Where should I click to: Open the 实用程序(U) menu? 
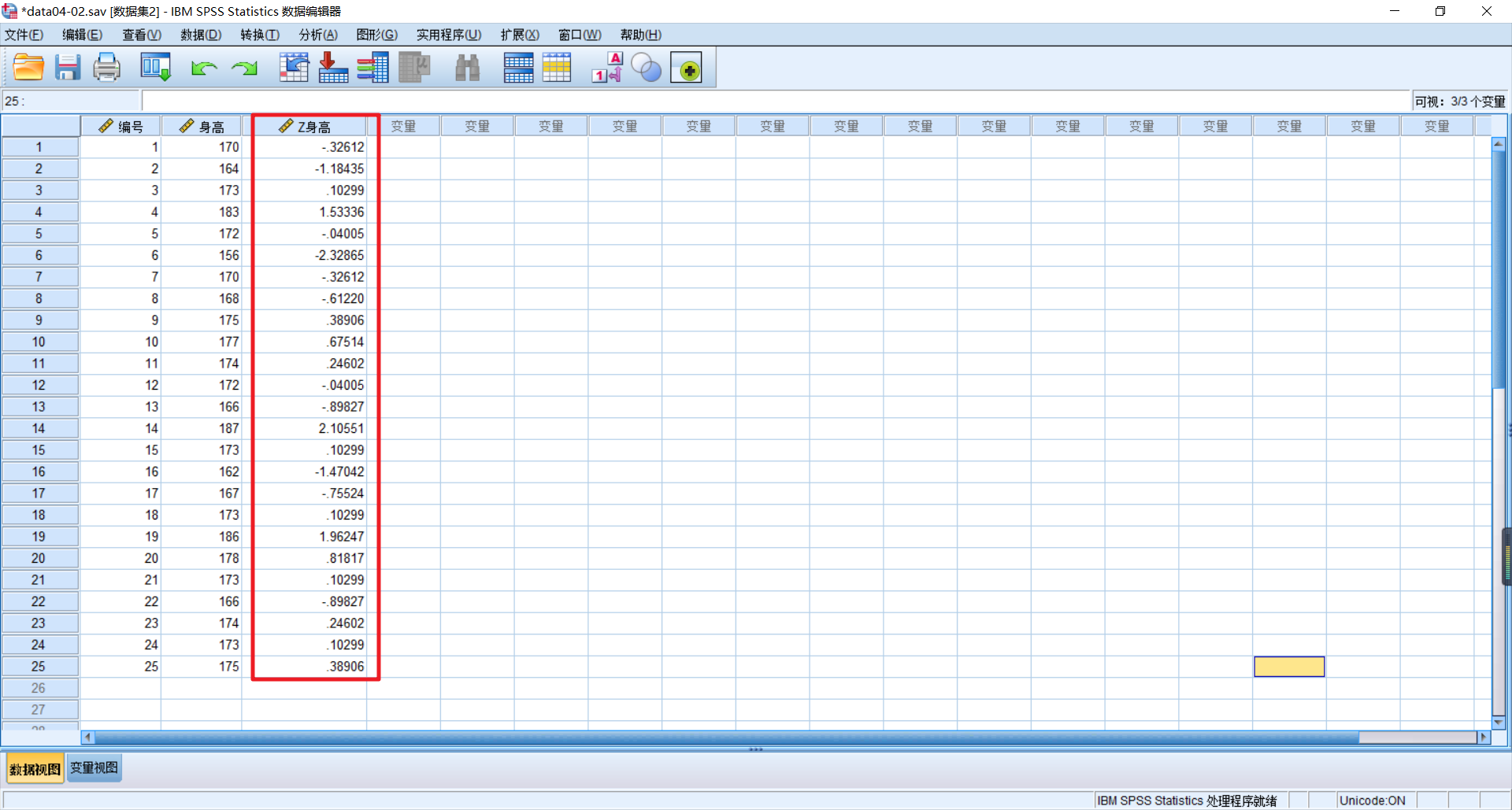click(449, 35)
